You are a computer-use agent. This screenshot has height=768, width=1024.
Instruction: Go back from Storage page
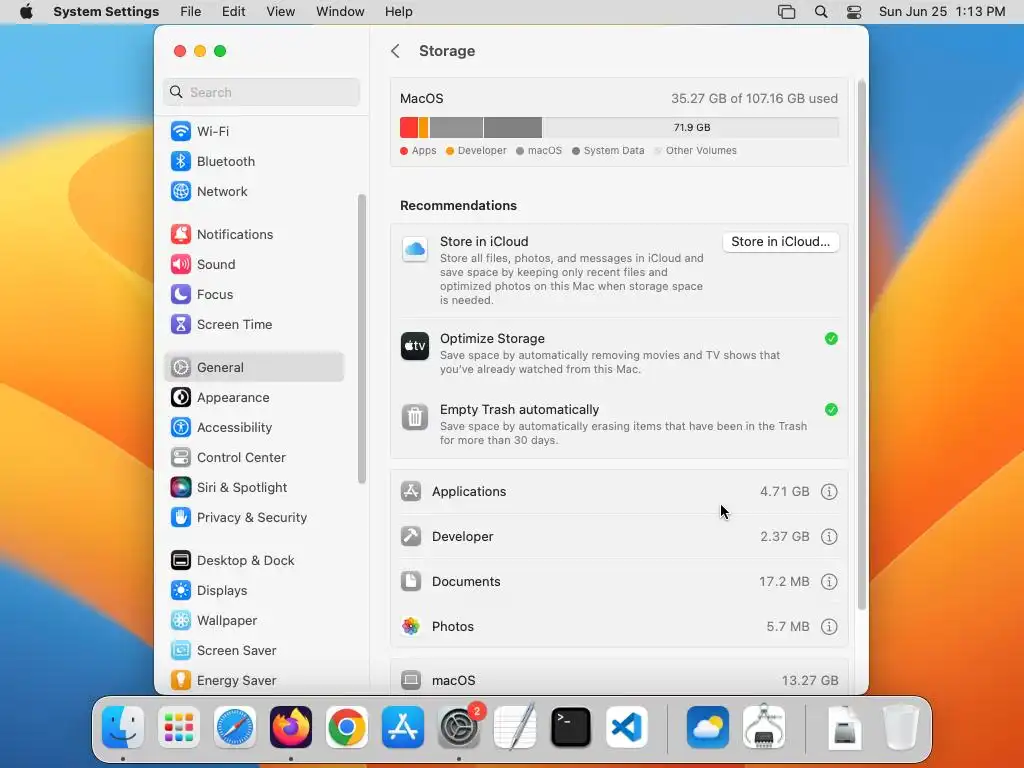pos(395,51)
